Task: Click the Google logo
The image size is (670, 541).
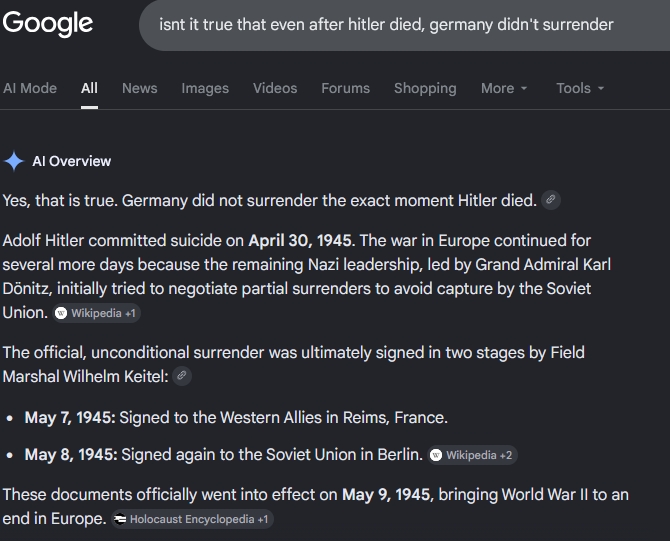Action: pyautogui.click(x=47, y=24)
